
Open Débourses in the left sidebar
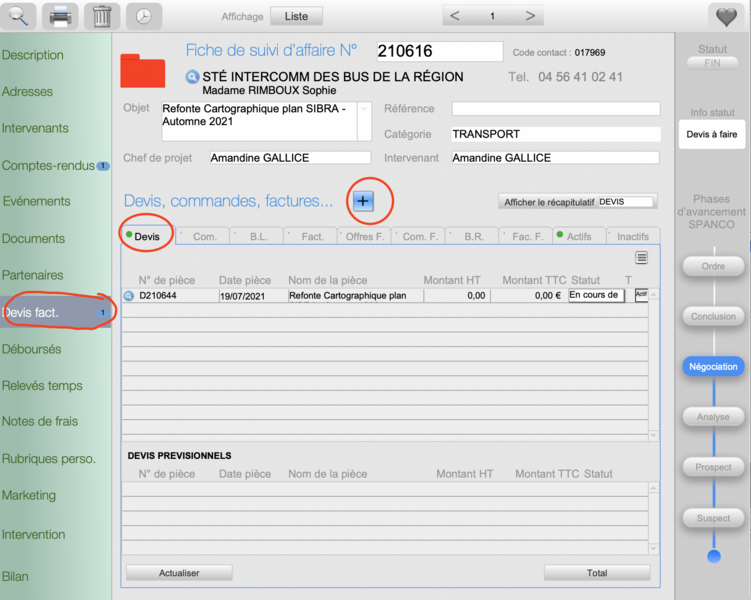(32, 350)
